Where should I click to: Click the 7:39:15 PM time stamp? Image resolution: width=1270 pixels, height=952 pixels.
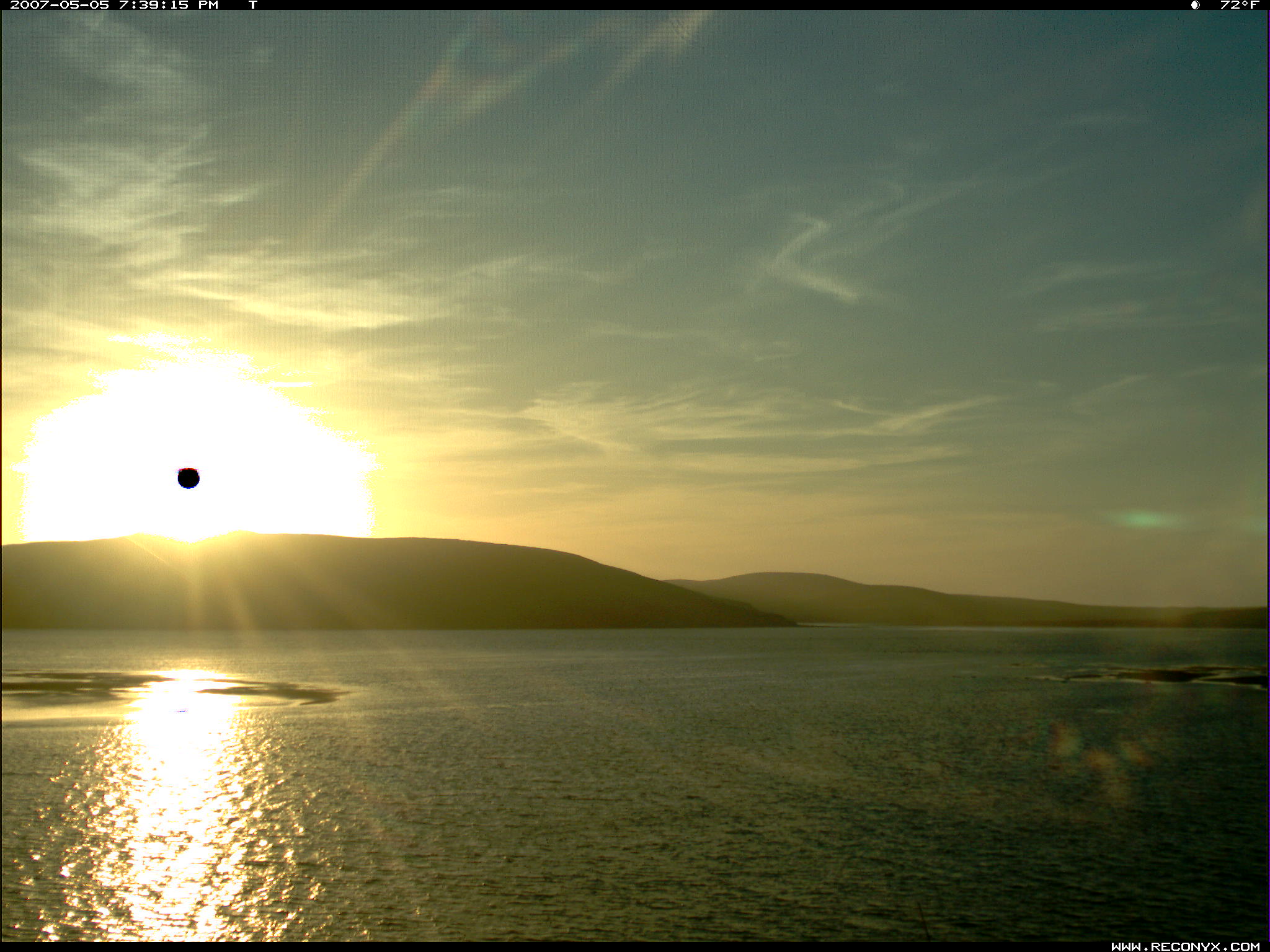169,5
